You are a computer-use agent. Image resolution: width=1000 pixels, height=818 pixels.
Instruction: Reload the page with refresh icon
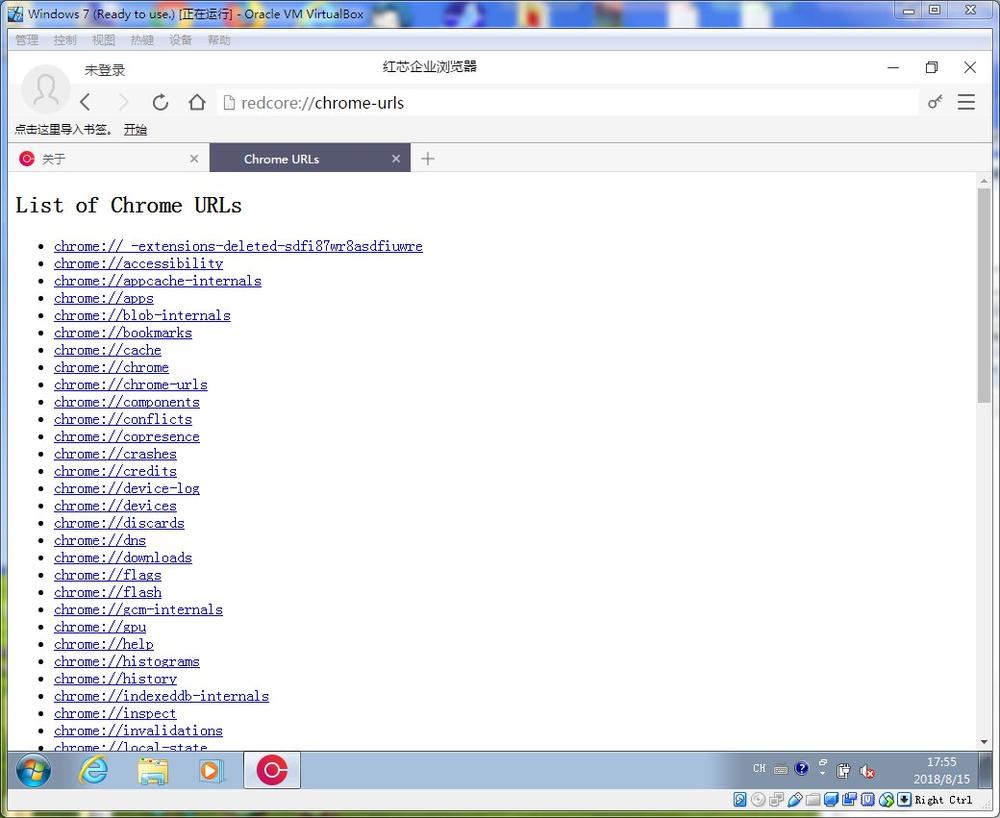tap(160, 103)
